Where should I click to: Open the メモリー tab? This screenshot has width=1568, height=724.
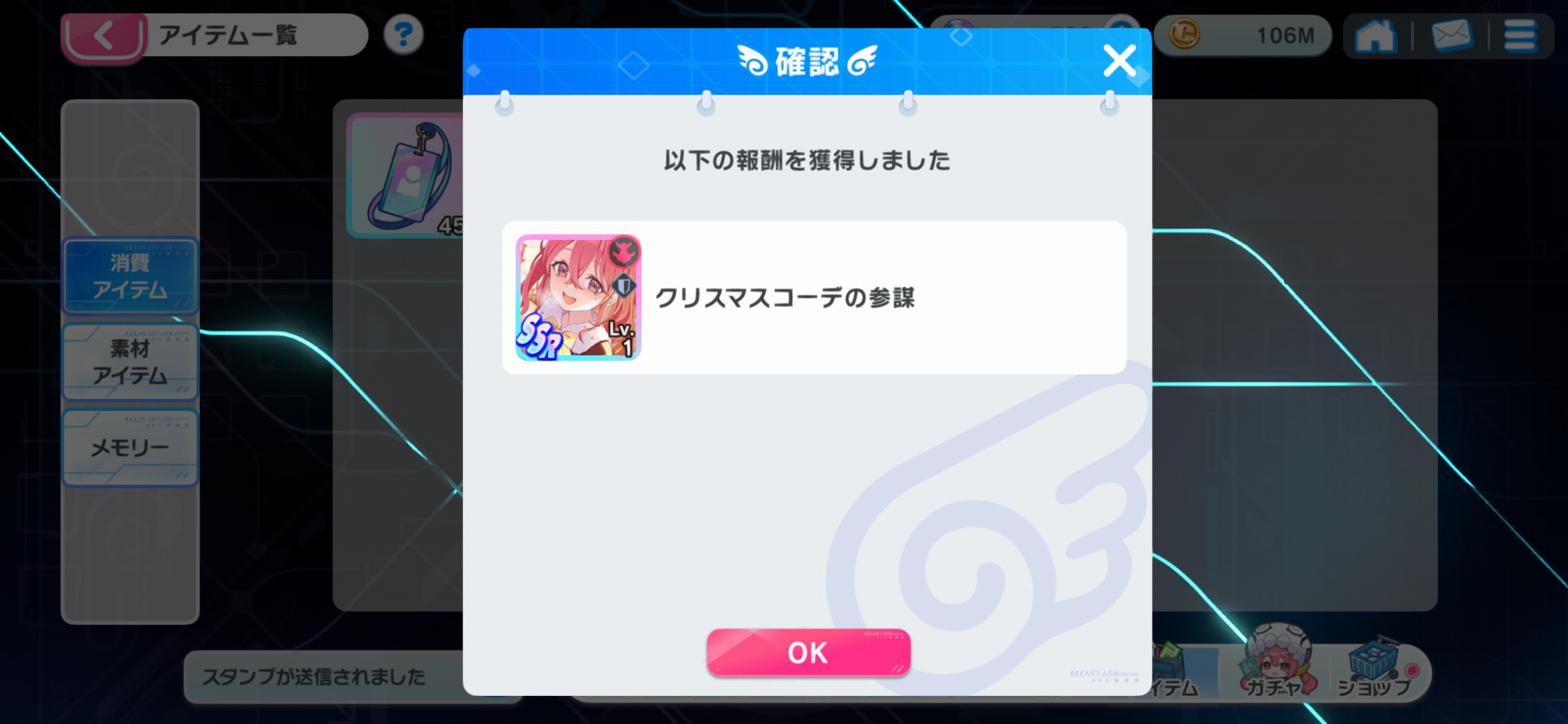[x=130, y=447]
